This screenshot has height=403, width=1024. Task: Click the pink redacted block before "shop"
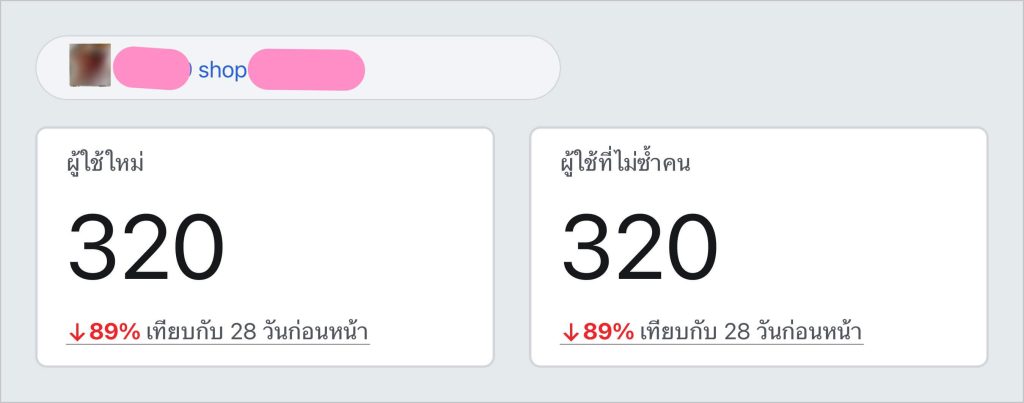[x=152, y=68]
